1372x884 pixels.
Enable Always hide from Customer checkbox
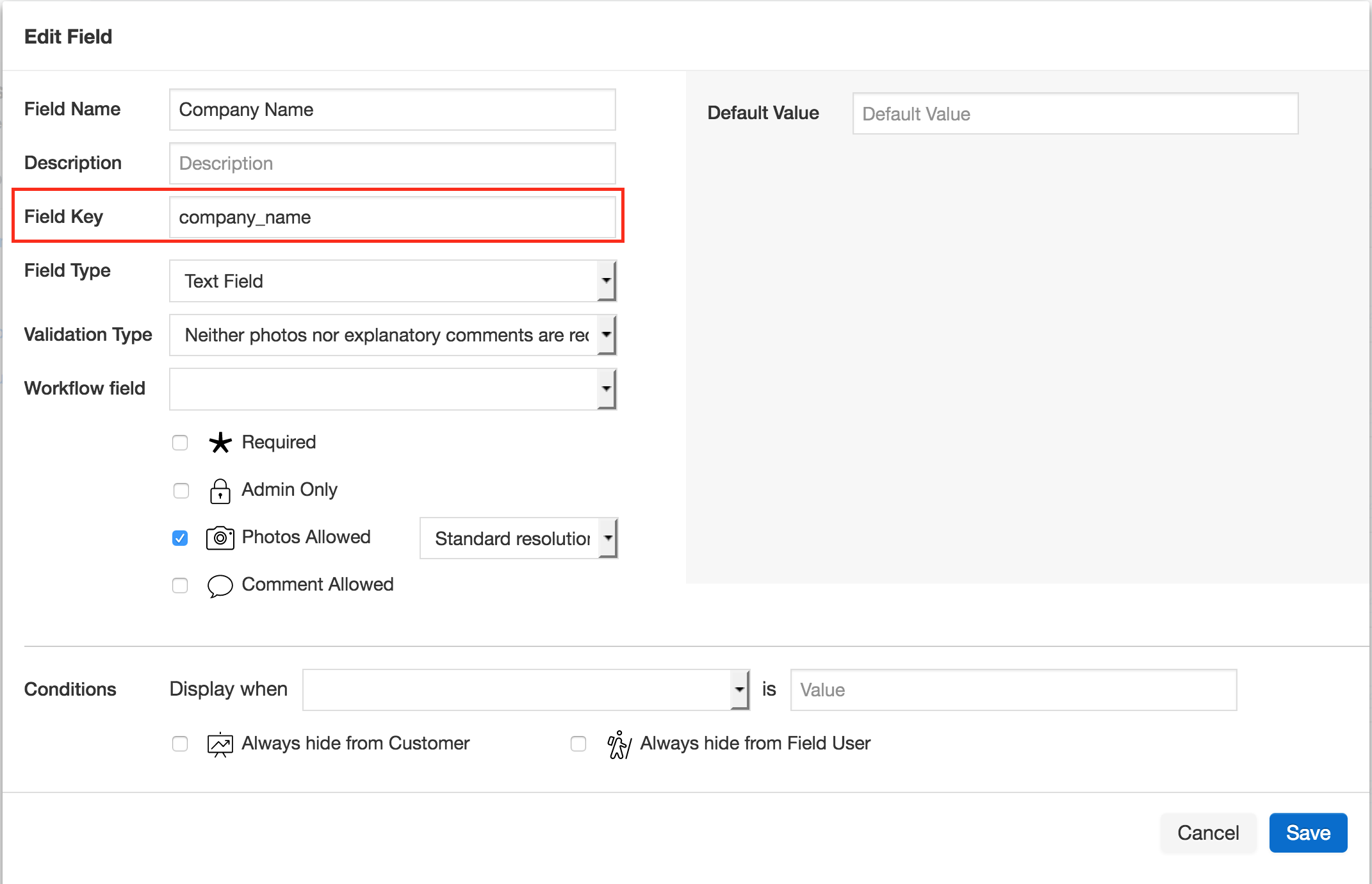pyautogui.click(x=180, y=744)
